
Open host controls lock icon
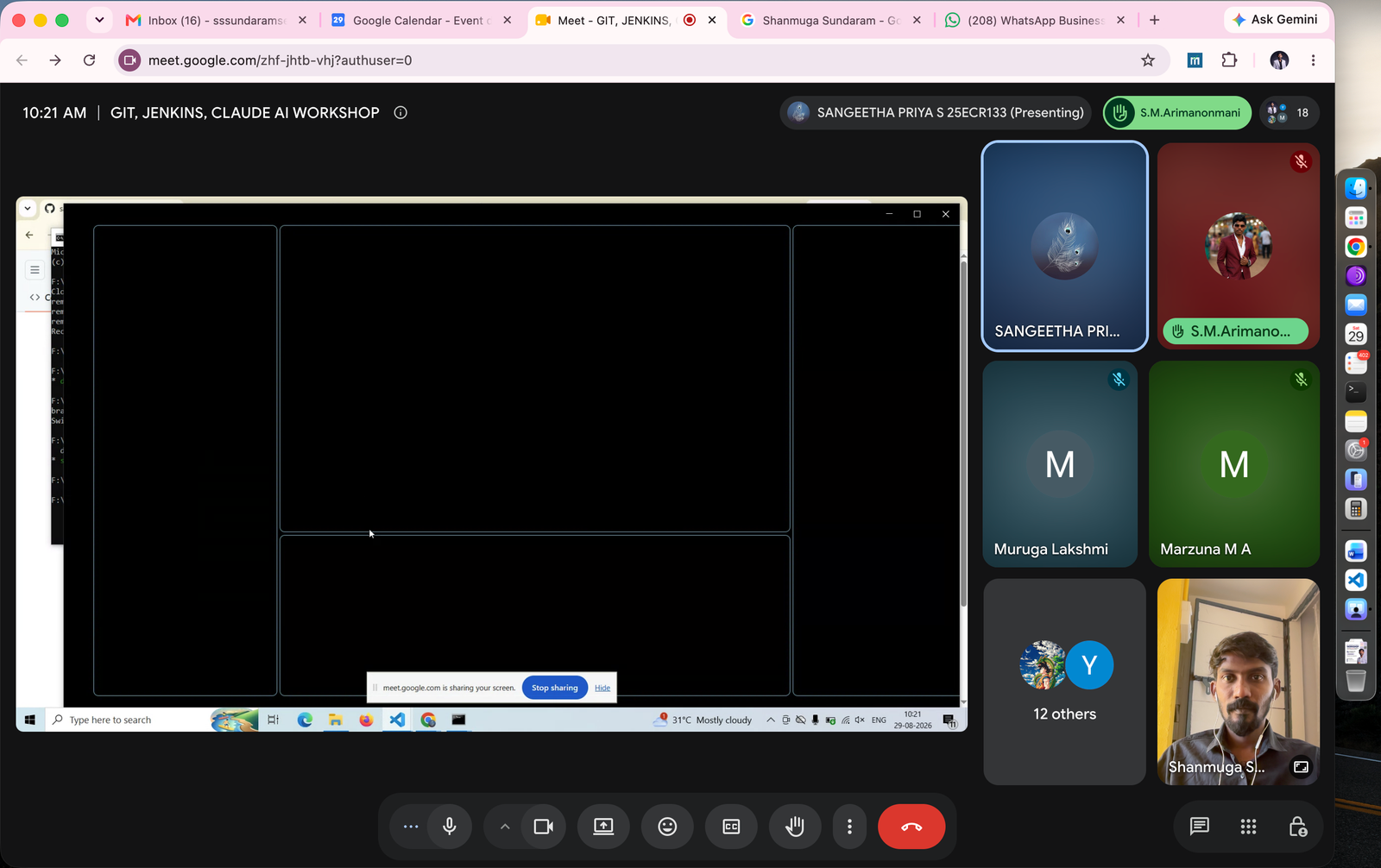pos(1297,827)
